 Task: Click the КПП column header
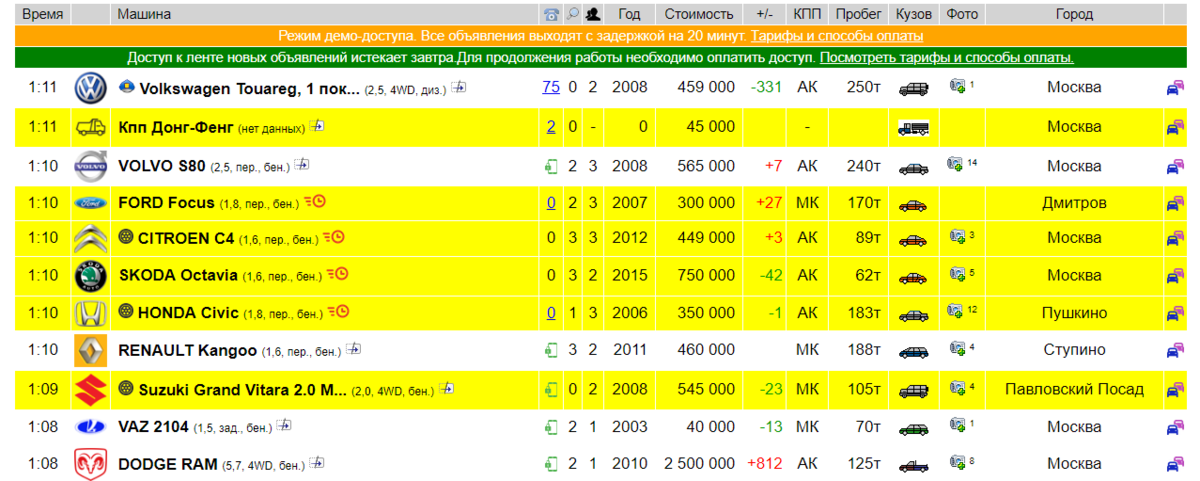(x=807, y=14)
